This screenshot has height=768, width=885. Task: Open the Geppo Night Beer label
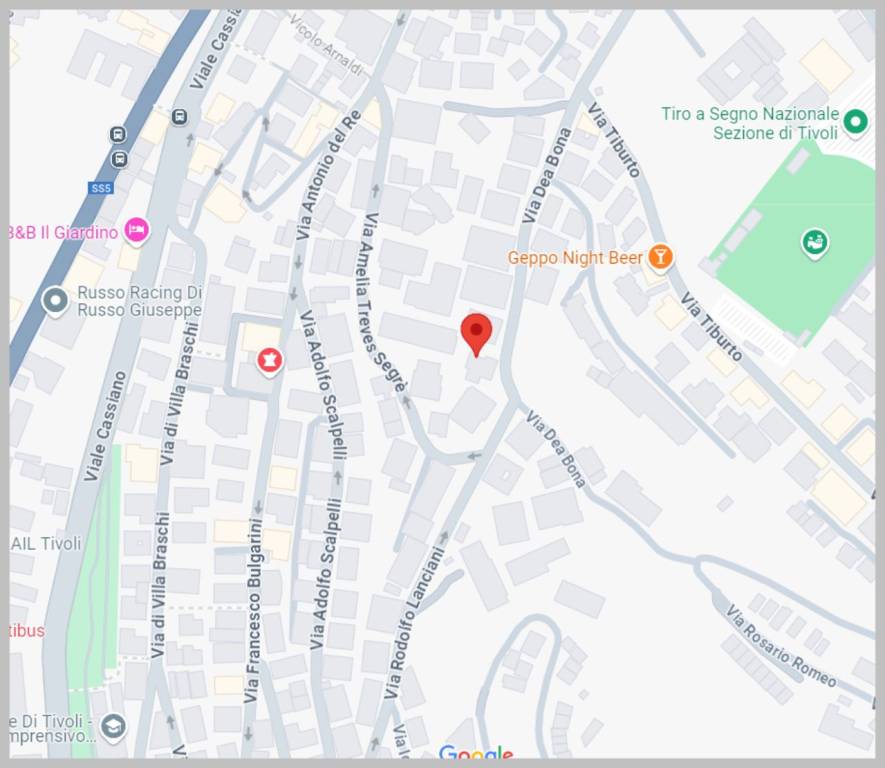[575, 258]
